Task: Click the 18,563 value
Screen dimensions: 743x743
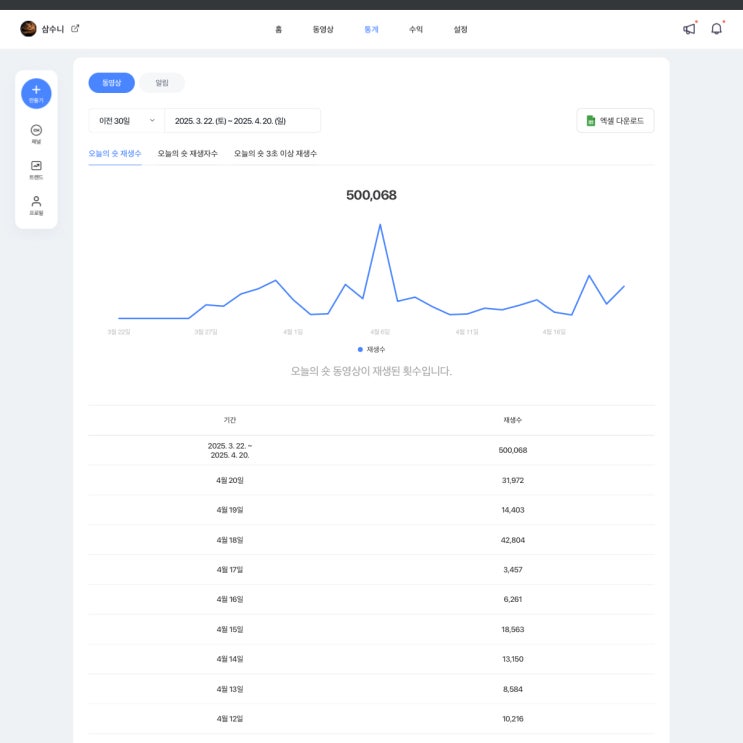Action: [x=513, y=629]
